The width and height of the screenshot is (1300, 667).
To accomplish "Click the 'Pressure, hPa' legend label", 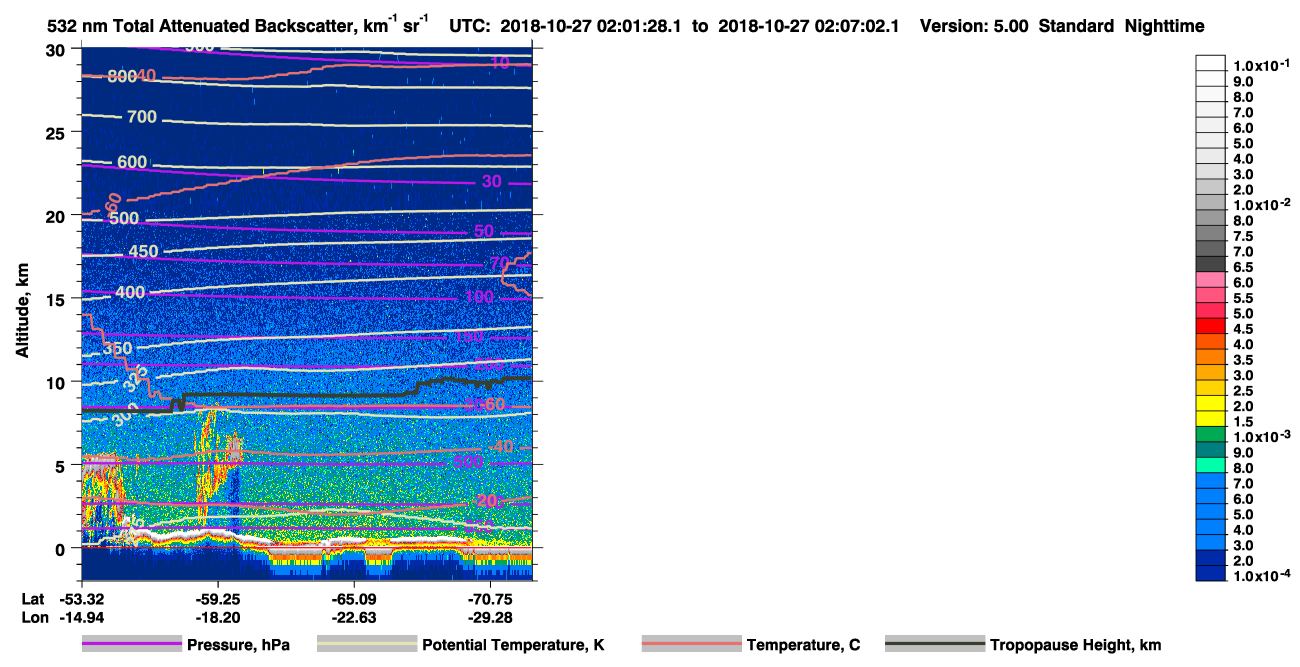I will pos(238,645).
